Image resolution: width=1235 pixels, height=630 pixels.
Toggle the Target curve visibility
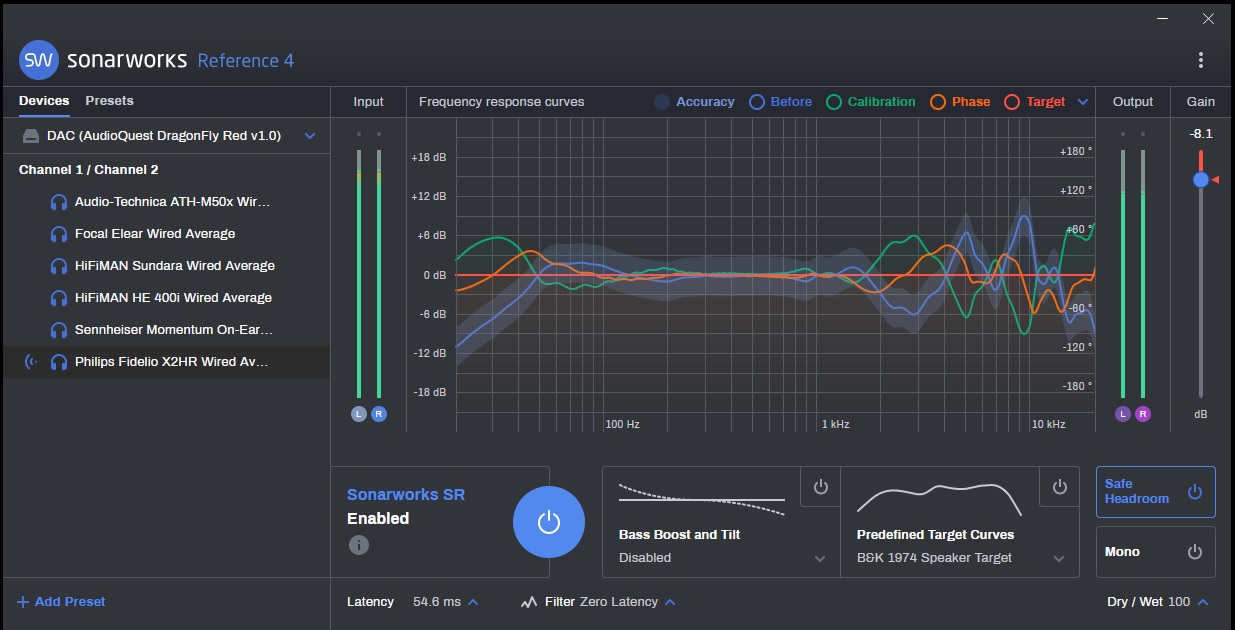1035,102
